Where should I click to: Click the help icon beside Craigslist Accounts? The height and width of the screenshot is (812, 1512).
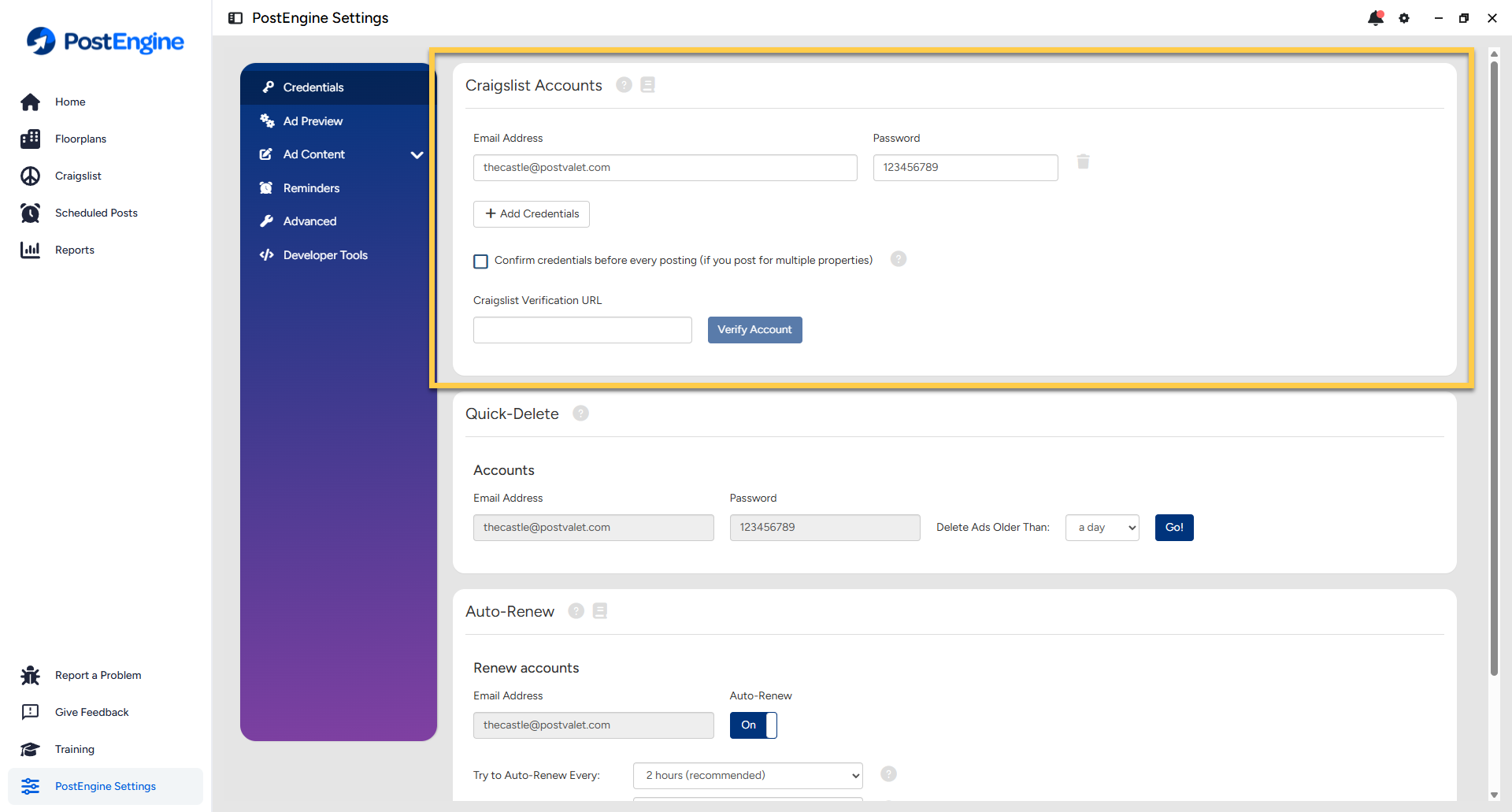point(624,85)
